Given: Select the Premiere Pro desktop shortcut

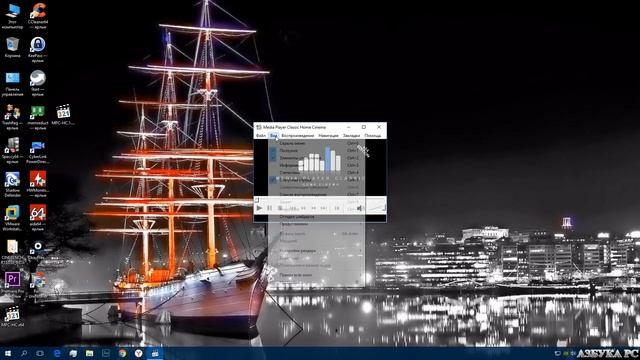Looking at the screenshot, I should click(x=12, y=284).
